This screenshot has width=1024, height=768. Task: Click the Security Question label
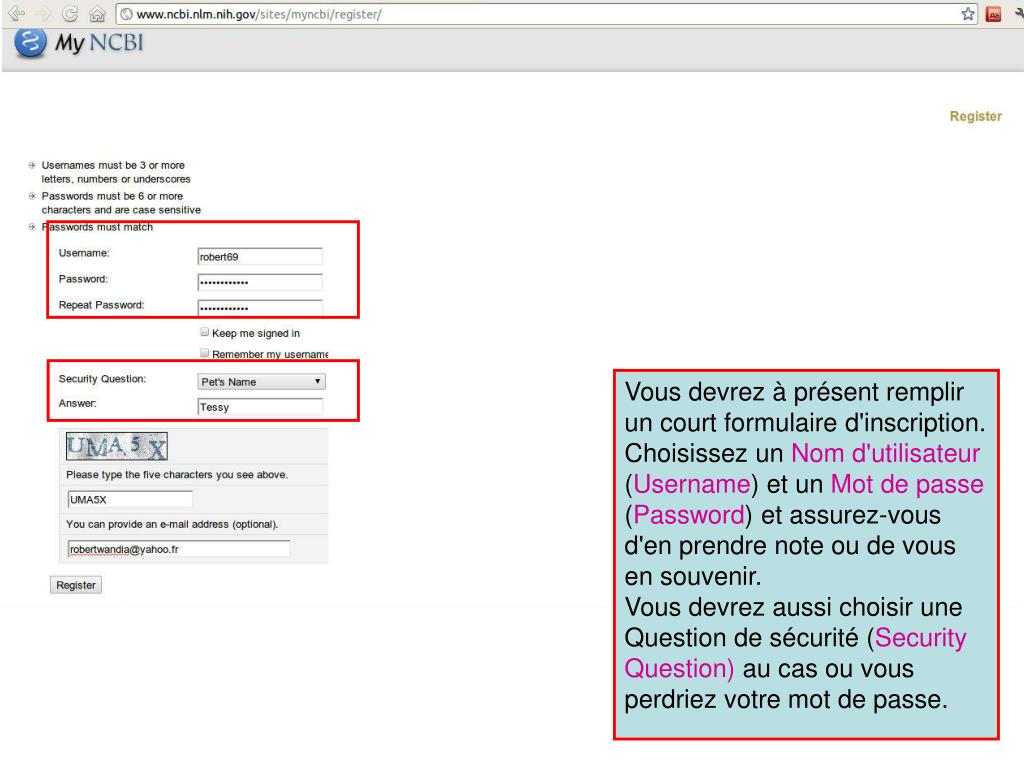[x=103, y=379]
